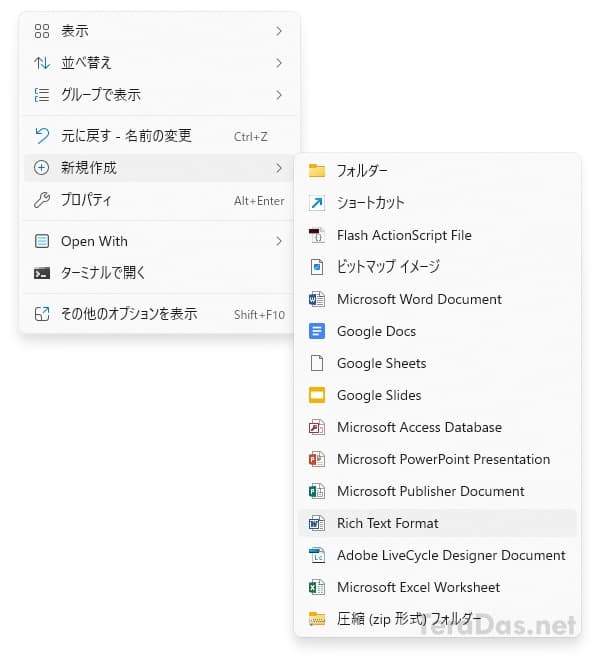Click the terminal icon next to ターミナルで開く
This screenshot has height=659, width=600.
click(x=42, y=274)
